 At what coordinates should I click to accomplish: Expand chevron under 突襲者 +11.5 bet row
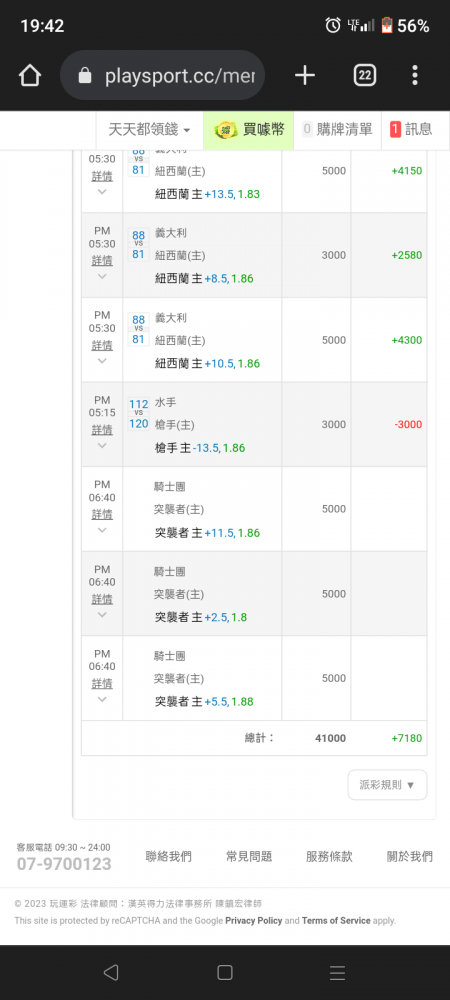coord(102,530)
